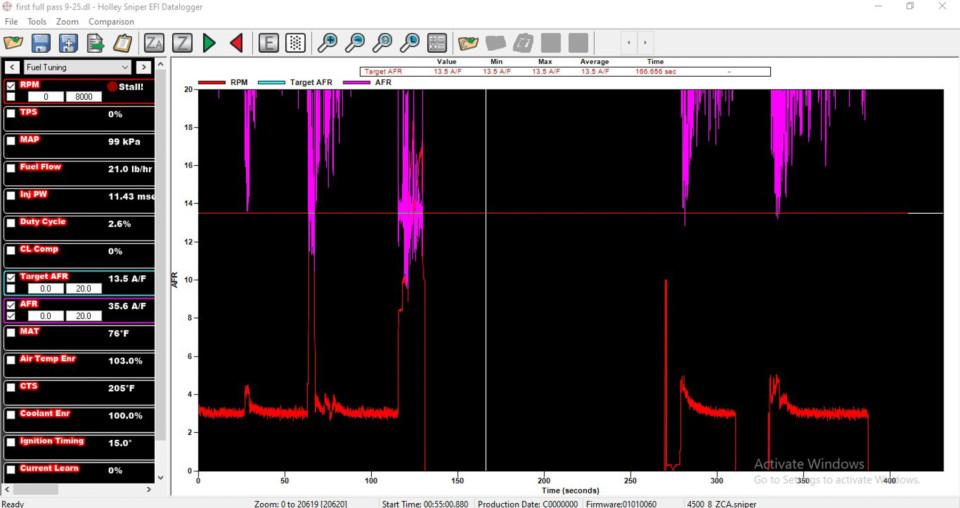Click the export document arrow icon
The image size is (960, 508).
[96, 43]
